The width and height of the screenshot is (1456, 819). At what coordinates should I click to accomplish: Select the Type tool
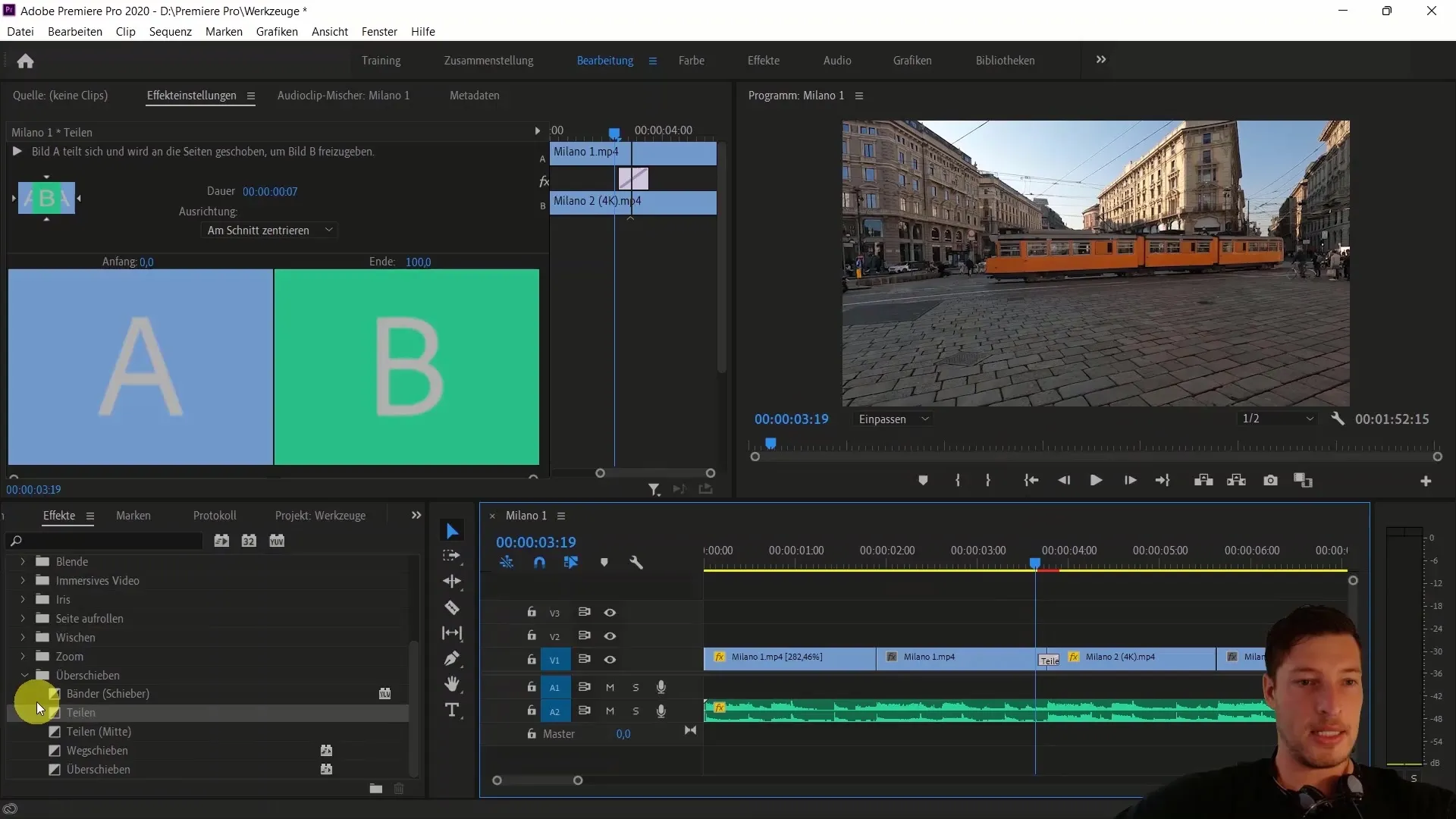452,710
